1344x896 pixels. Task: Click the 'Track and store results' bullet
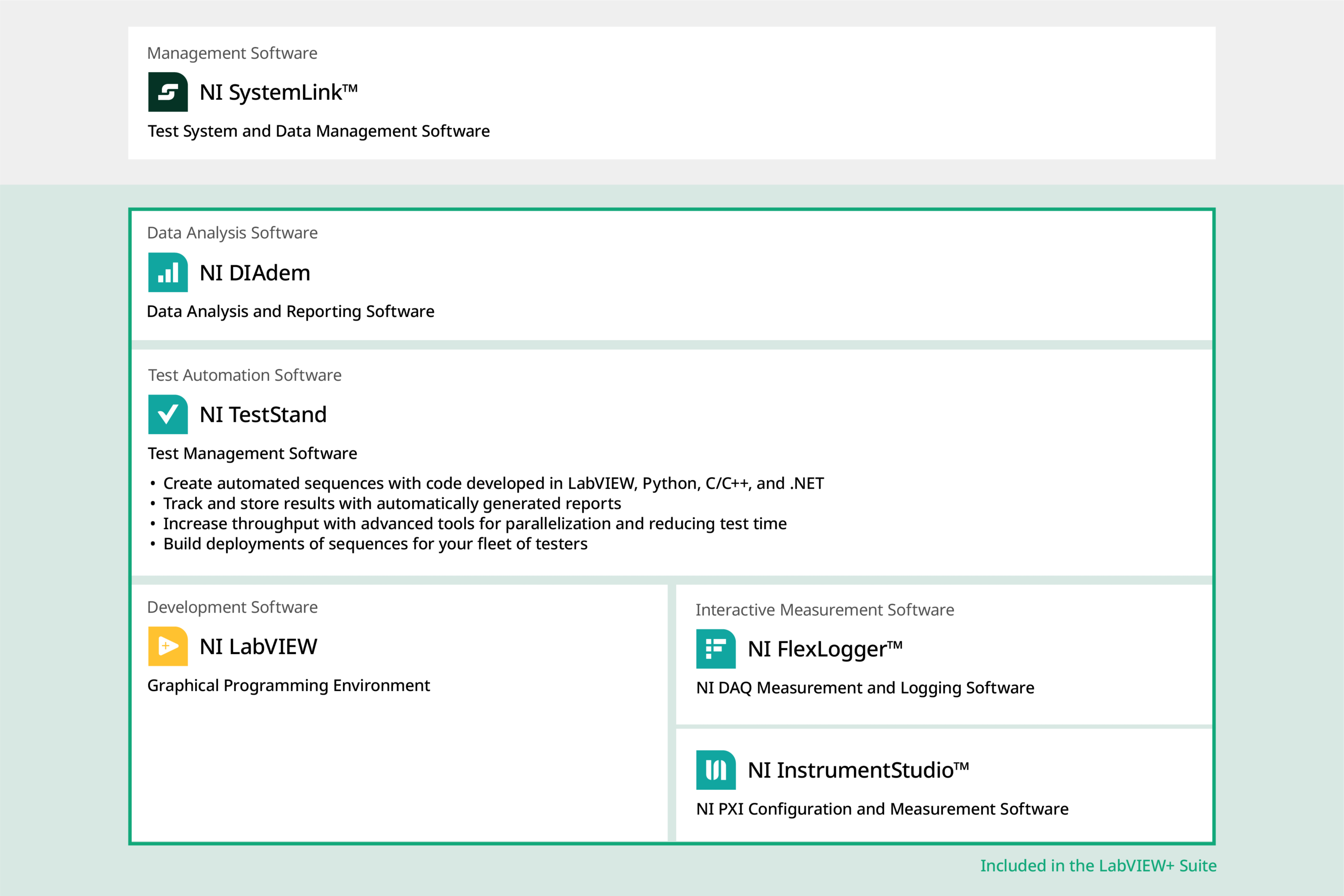click(385, 504)
